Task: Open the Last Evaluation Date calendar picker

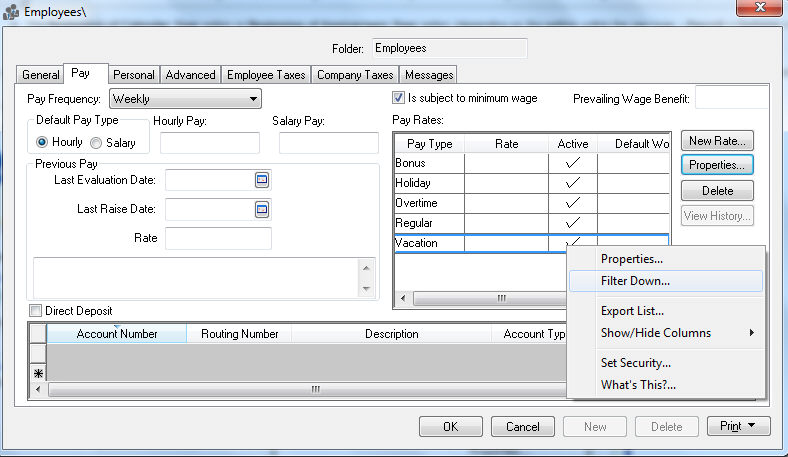Action: pos(263,180)
